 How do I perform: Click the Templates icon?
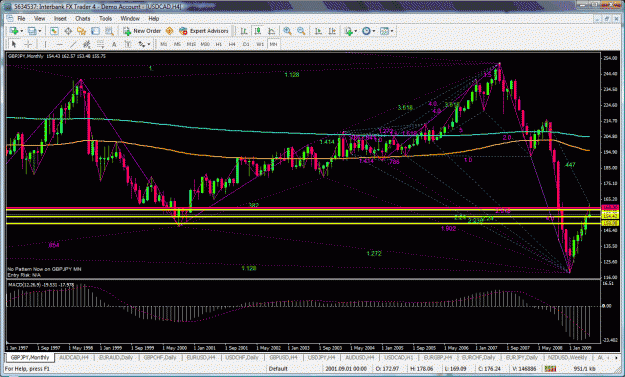[385, 31]
